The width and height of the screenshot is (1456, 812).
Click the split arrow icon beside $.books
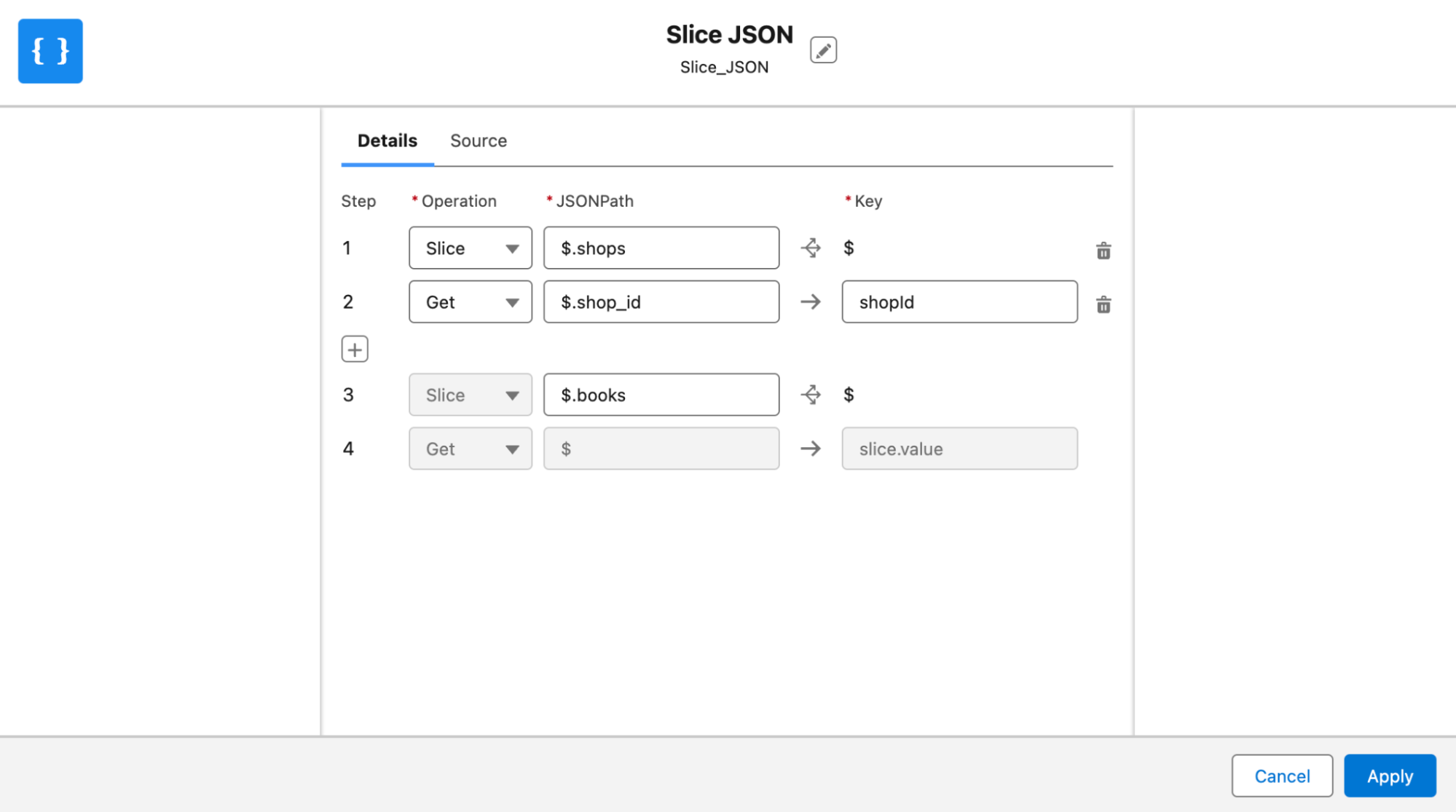point(811,394)
